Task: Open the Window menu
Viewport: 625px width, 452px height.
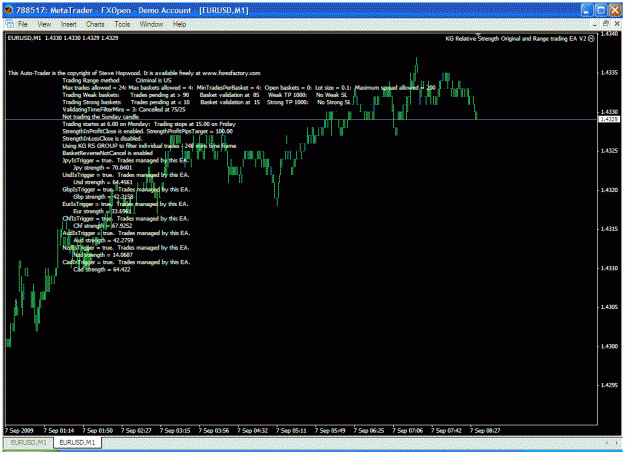Action: (151, 24)
